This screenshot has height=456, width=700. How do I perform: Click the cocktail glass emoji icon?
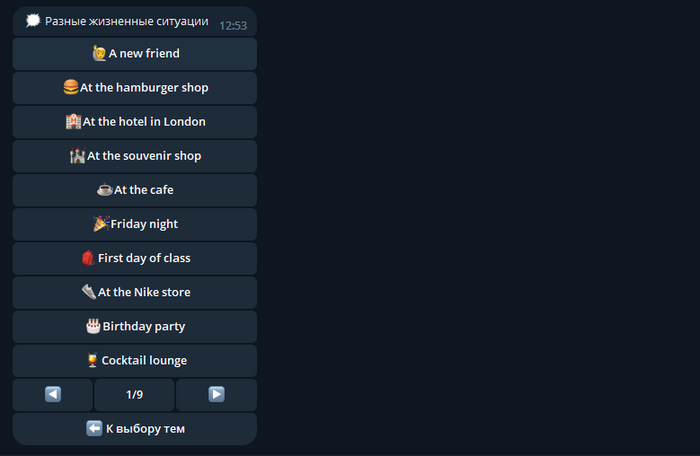[92, 360]
